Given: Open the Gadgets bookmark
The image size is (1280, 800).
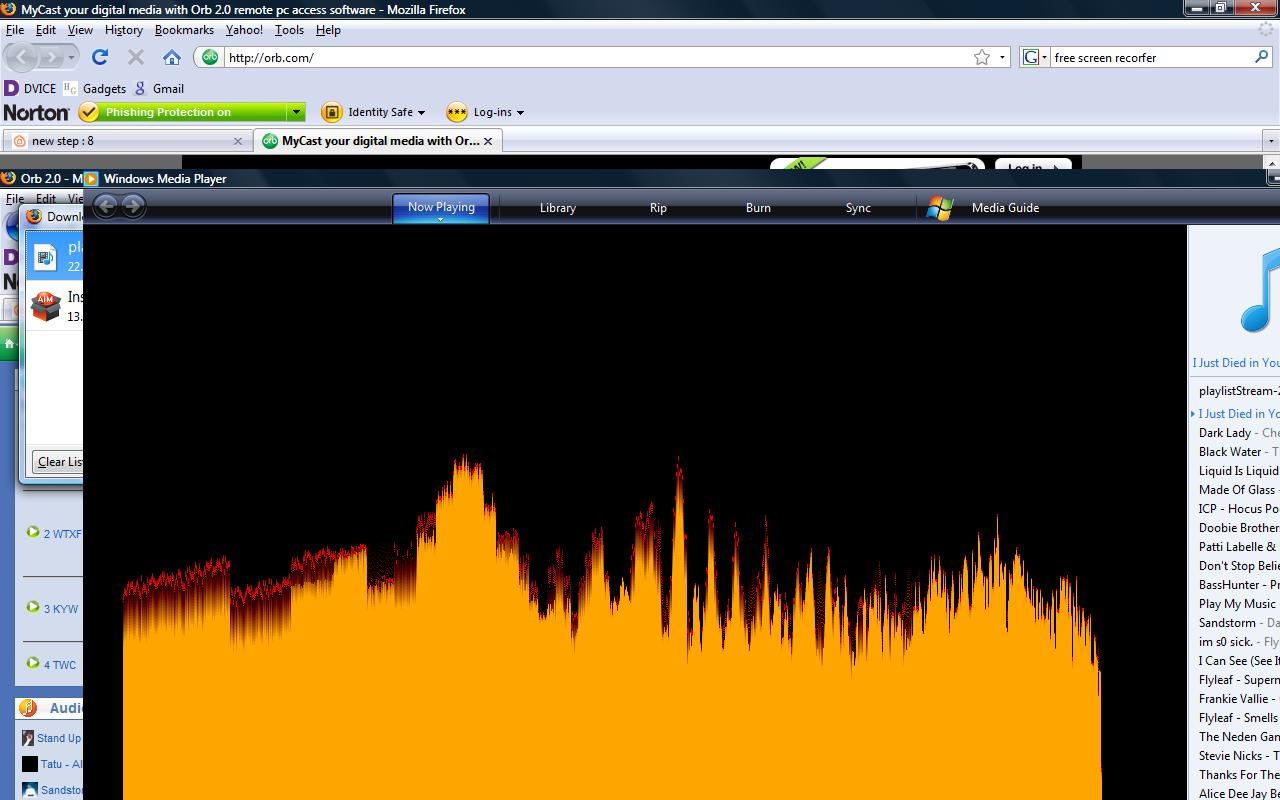Looking at the screenshot, I should pyautogui.click(x=95, y=88).
